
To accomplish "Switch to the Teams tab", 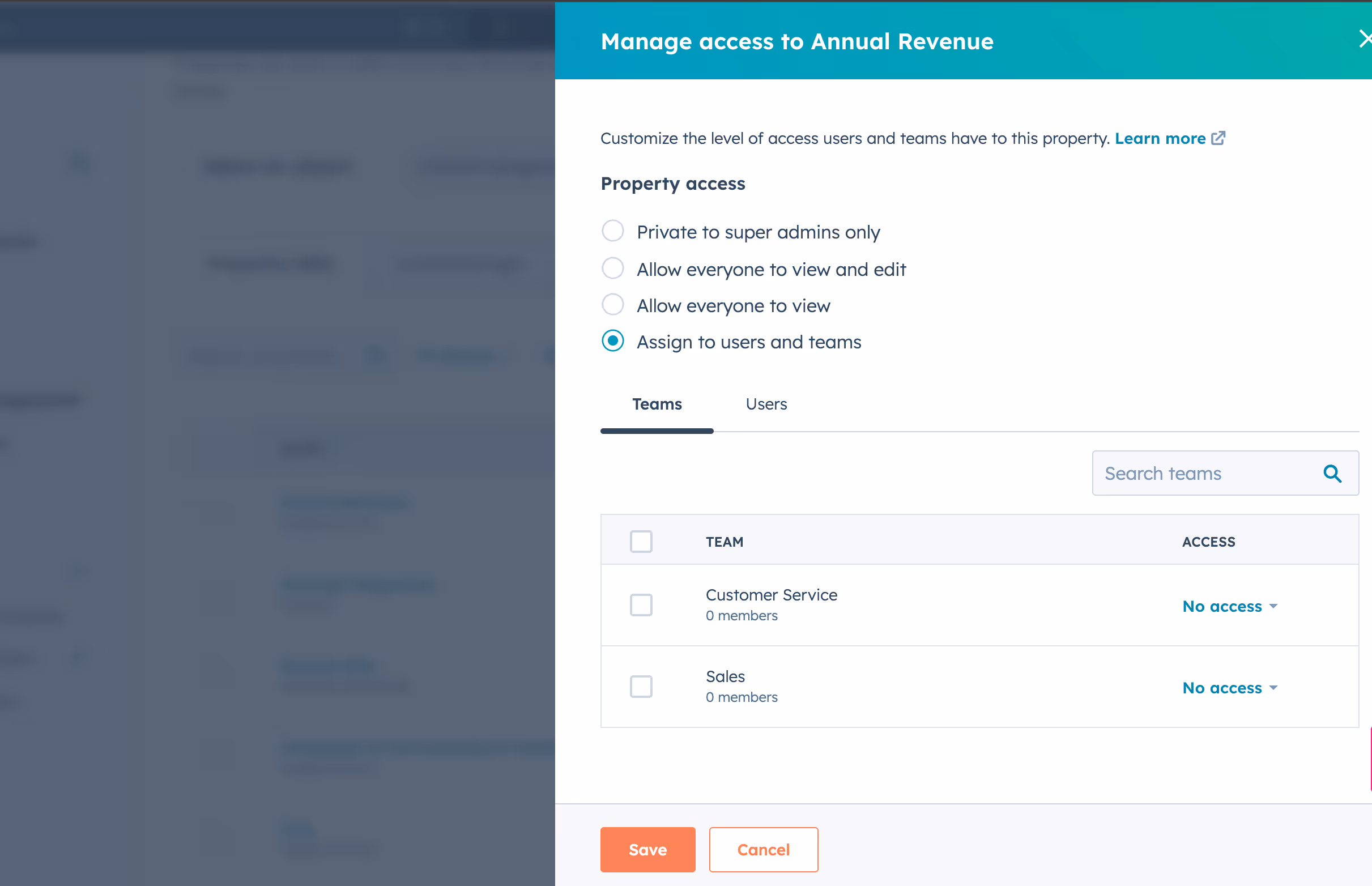I will [x=657, y=404].
